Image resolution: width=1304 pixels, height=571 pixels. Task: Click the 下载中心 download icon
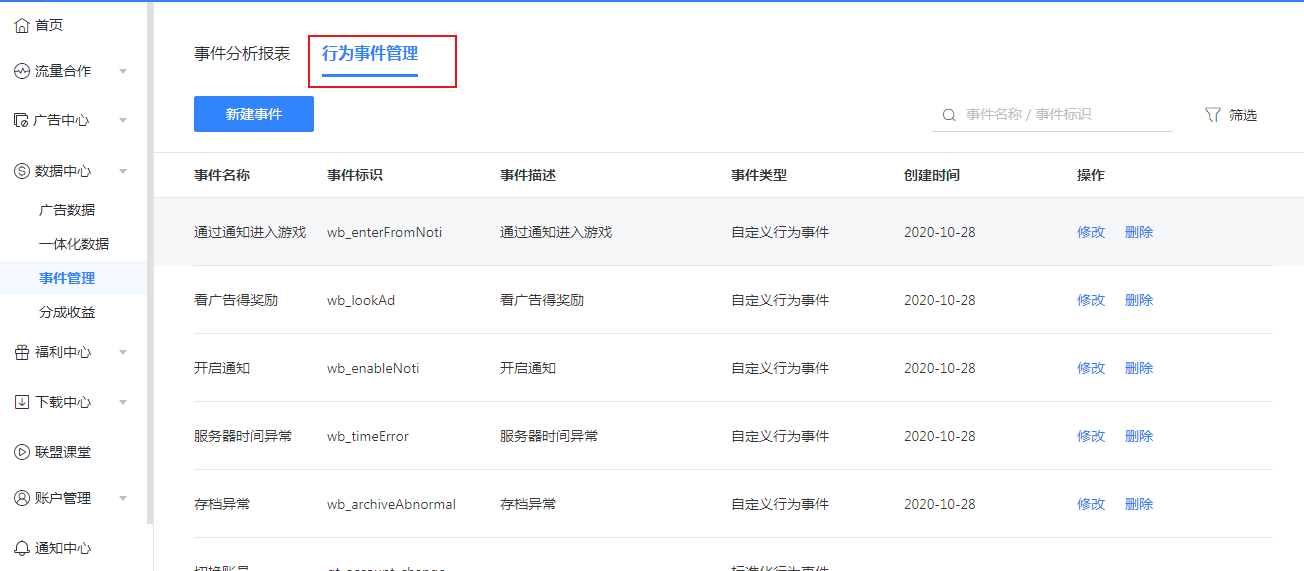point(22,402)
